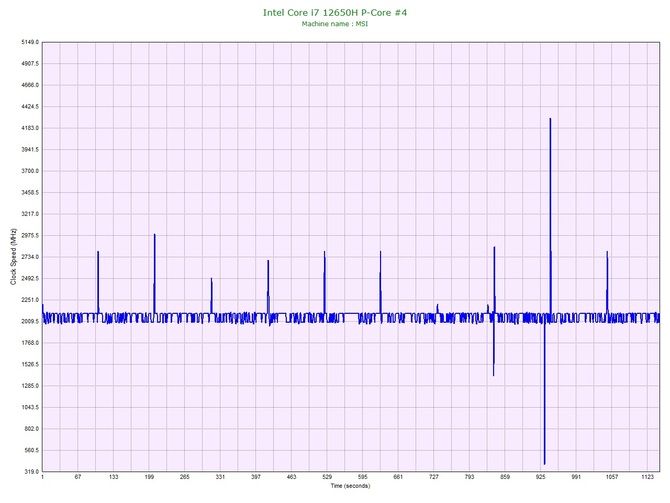Image resolution: width=670 pixels, height=503 pixels.
Task: Click the "Clock Speed (MHz)" vertical axis label
Action: (14, 257)
